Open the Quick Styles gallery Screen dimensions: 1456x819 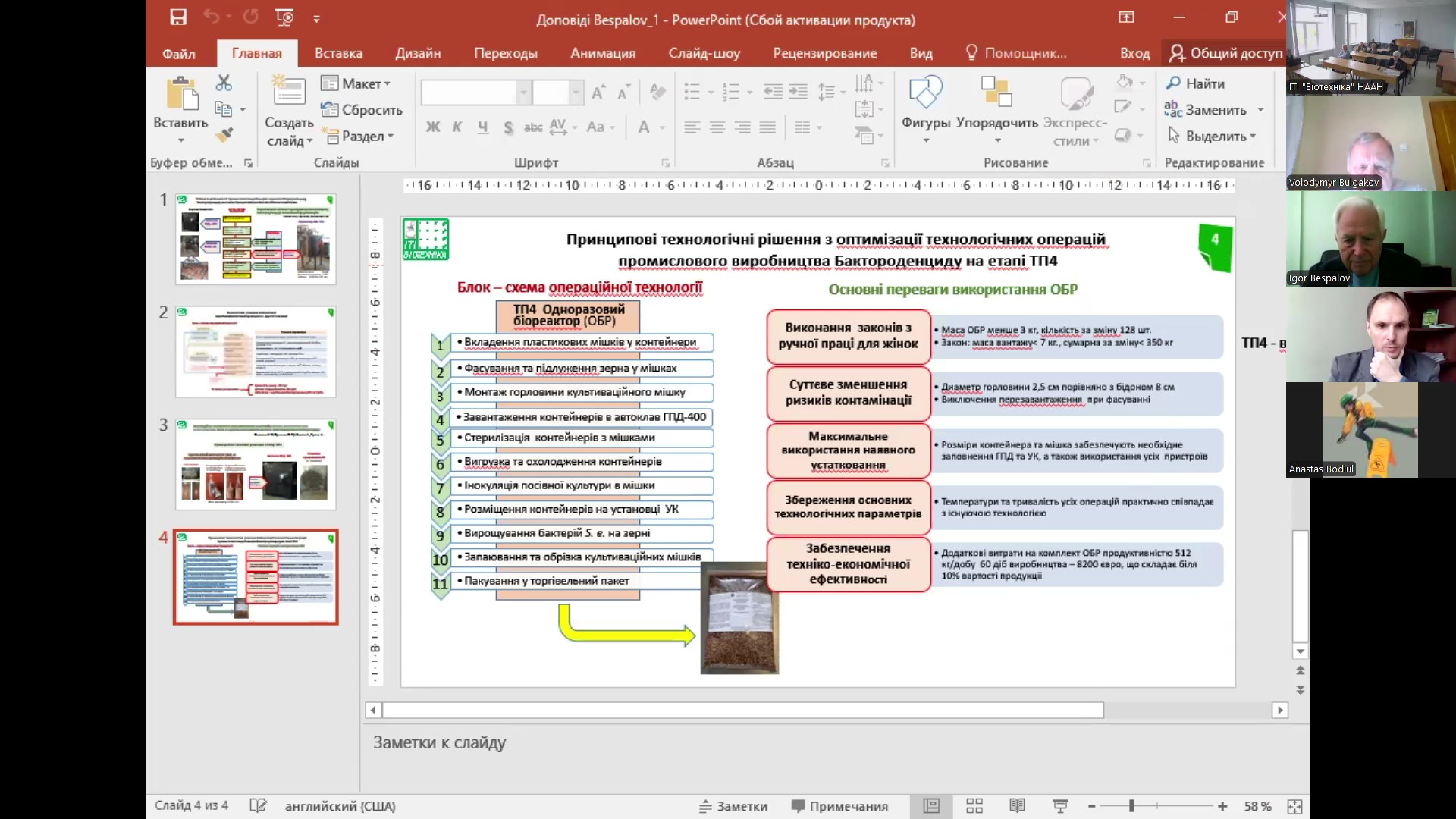[1075, 93]
